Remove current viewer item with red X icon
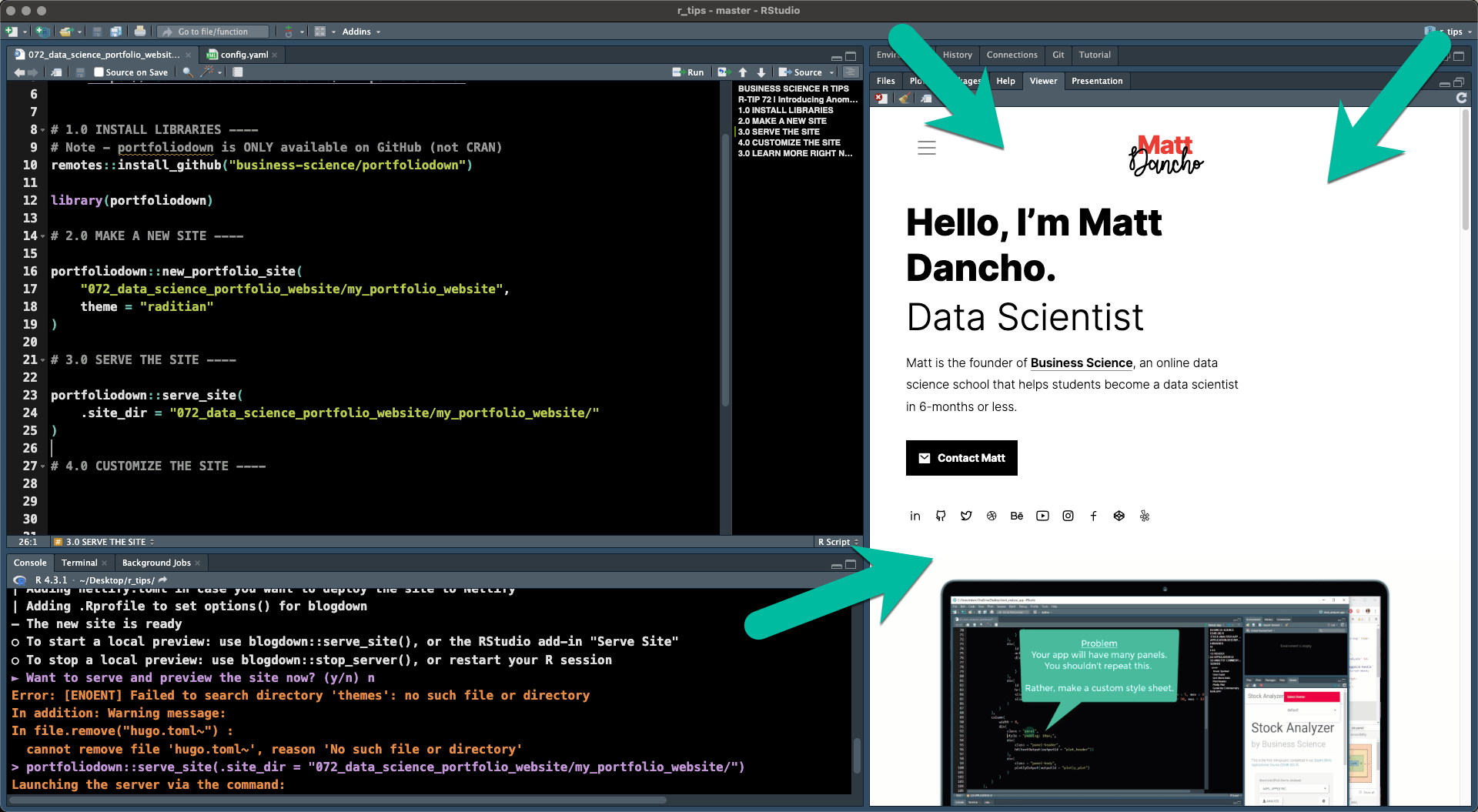The height and width of the screenshot is (812, 1478). click(882, 98)
